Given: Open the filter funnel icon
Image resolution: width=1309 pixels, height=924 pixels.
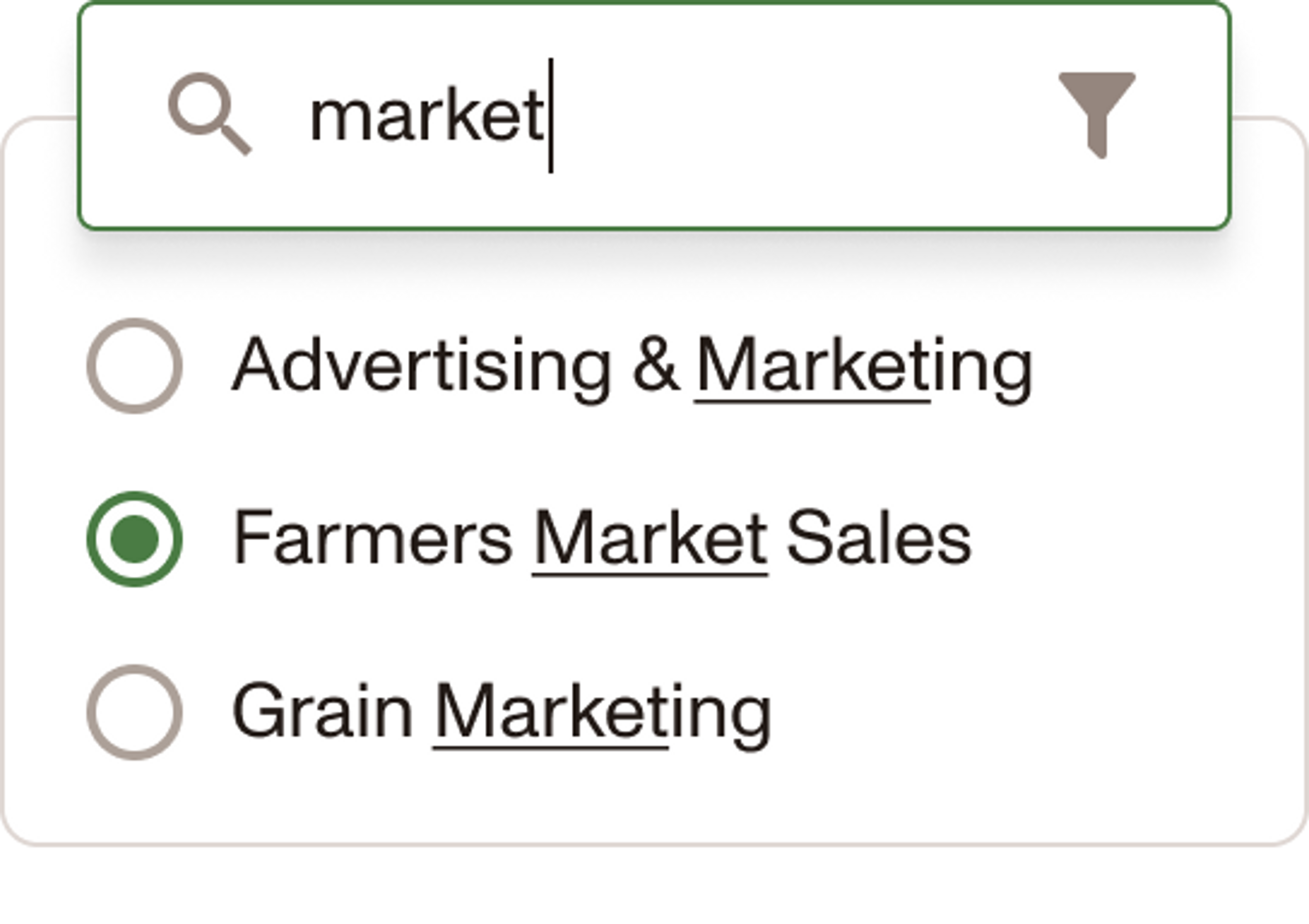Looking at the screenshot, I should coord(1096,114).
